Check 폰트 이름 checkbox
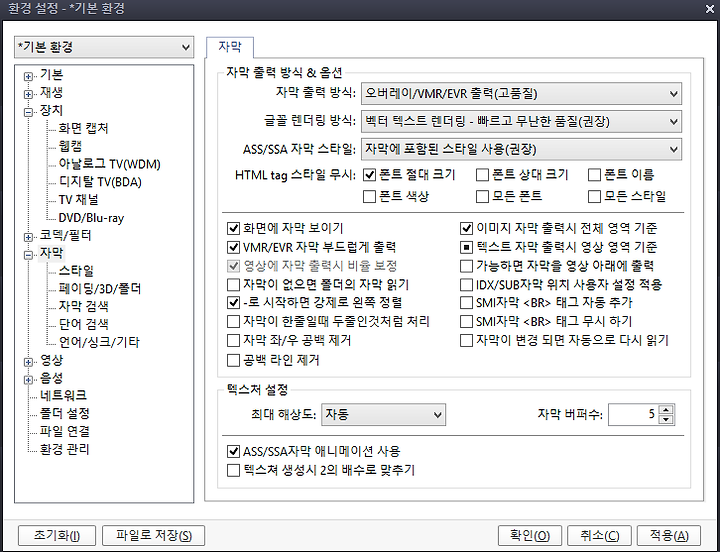 coord(594,175)
